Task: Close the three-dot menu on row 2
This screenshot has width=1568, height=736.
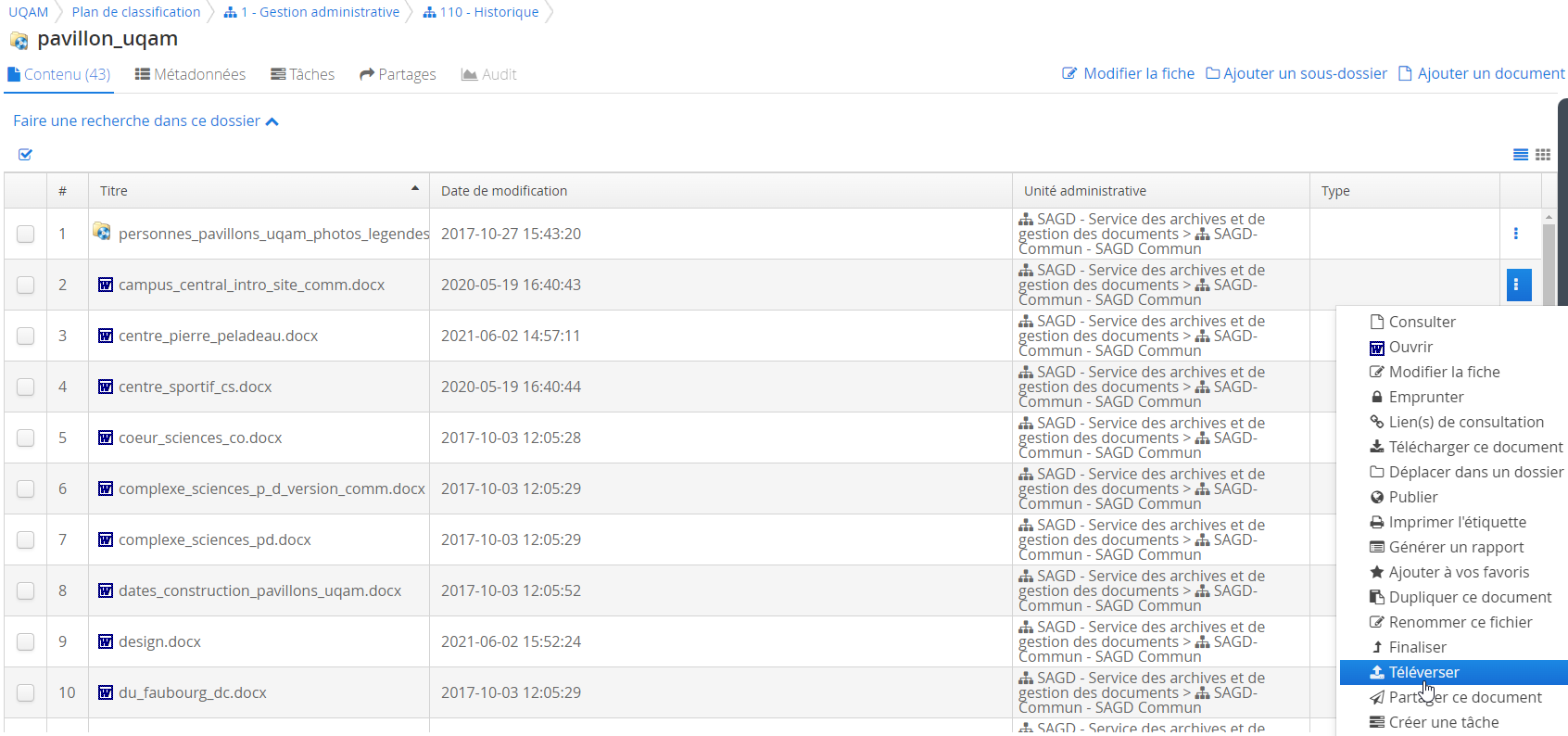Action: click(x=1518, y=285)
